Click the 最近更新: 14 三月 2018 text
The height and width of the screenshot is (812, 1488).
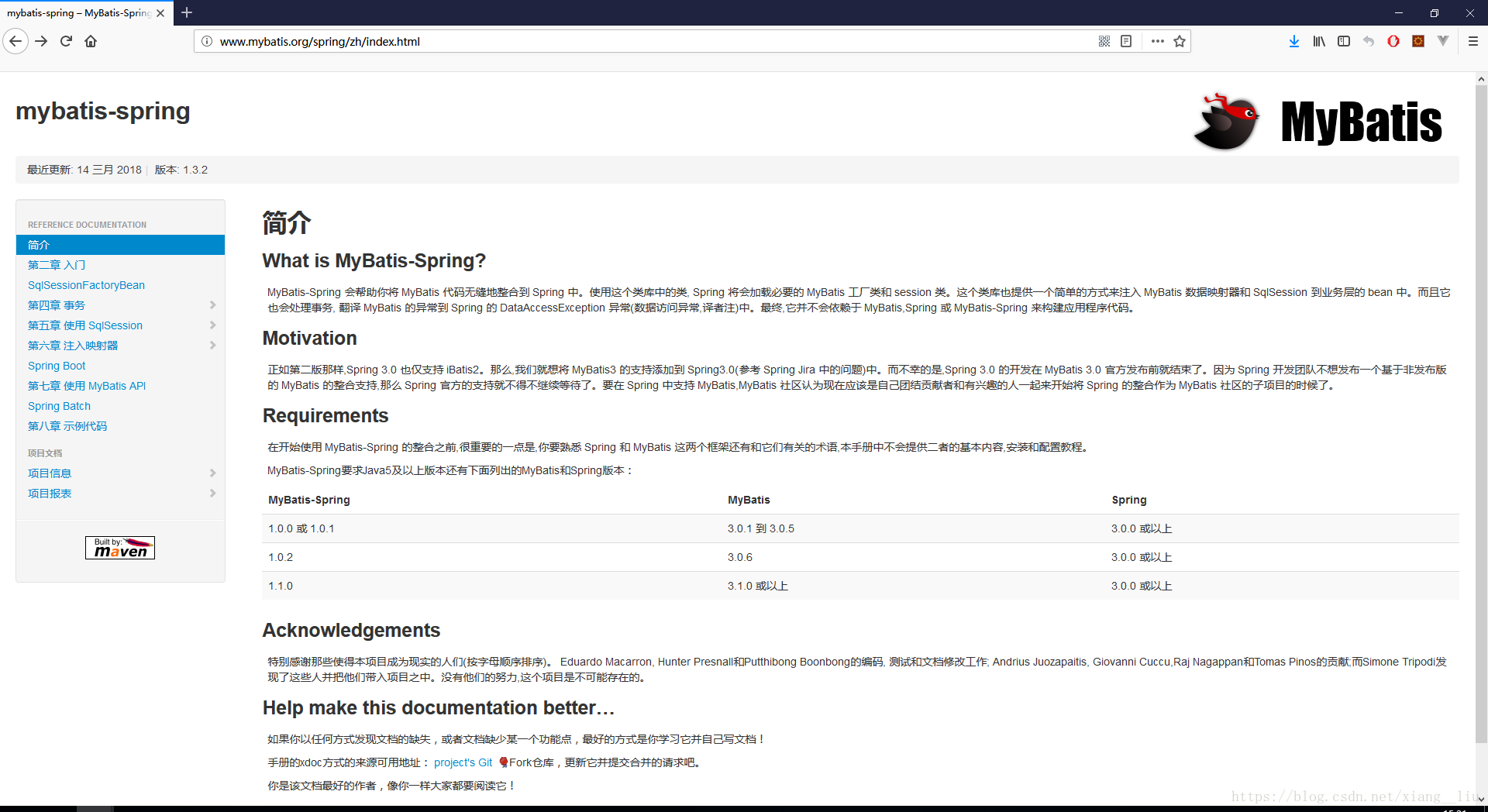tap(84, 170)
